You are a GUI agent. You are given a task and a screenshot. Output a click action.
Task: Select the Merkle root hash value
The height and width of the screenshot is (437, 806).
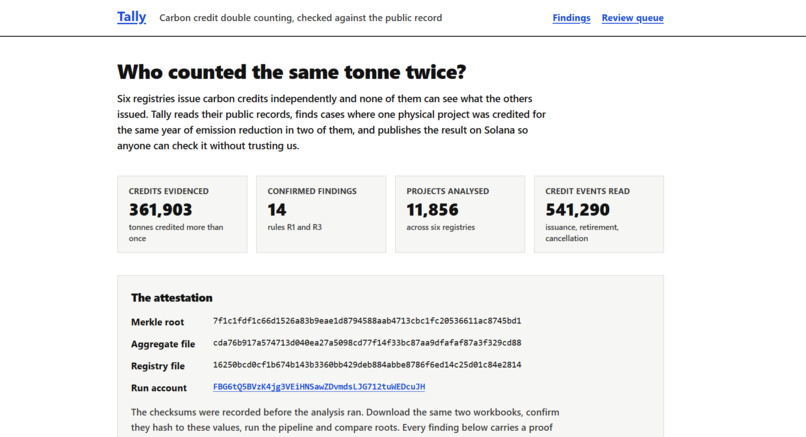pyautogui.click(x=367, y=321)
